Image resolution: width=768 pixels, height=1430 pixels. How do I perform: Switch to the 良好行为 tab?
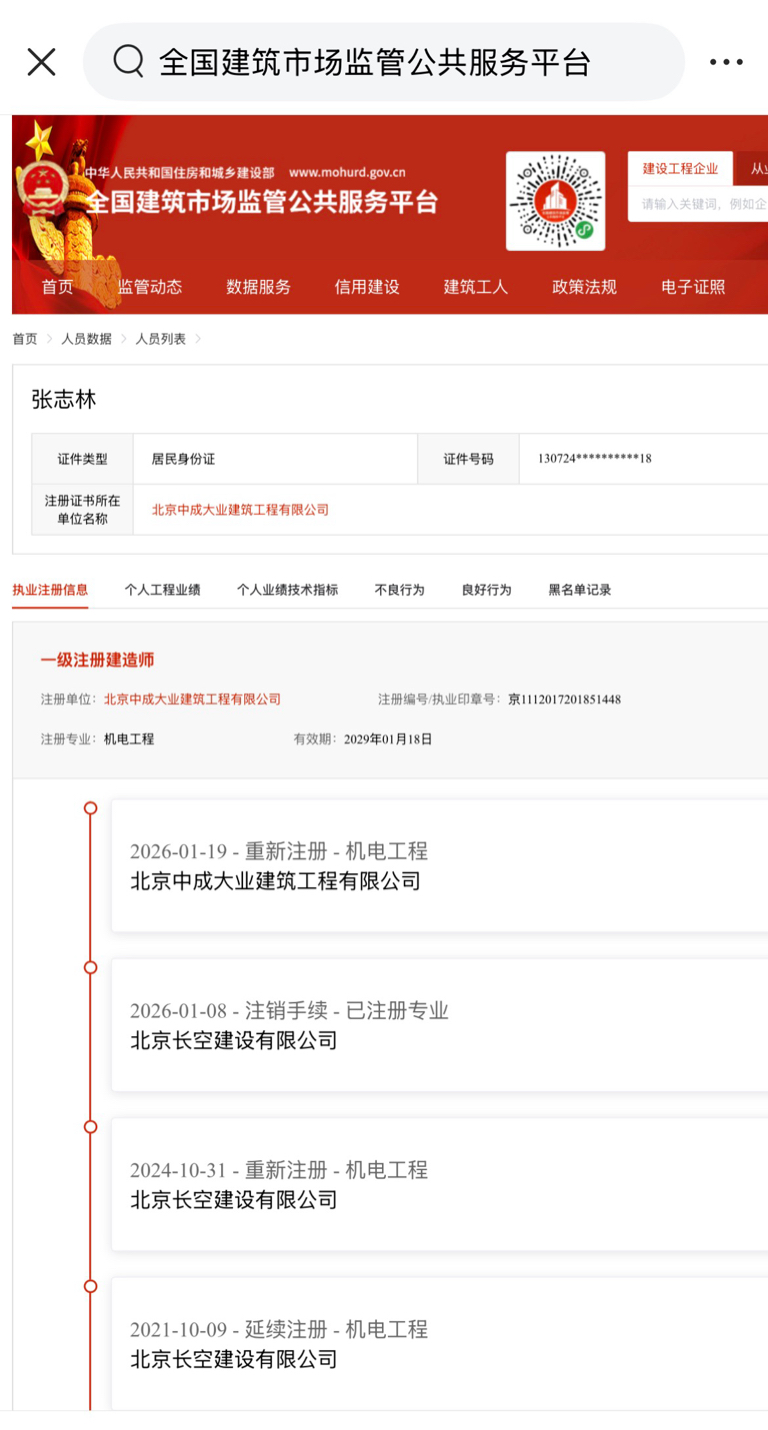point(486,590)
